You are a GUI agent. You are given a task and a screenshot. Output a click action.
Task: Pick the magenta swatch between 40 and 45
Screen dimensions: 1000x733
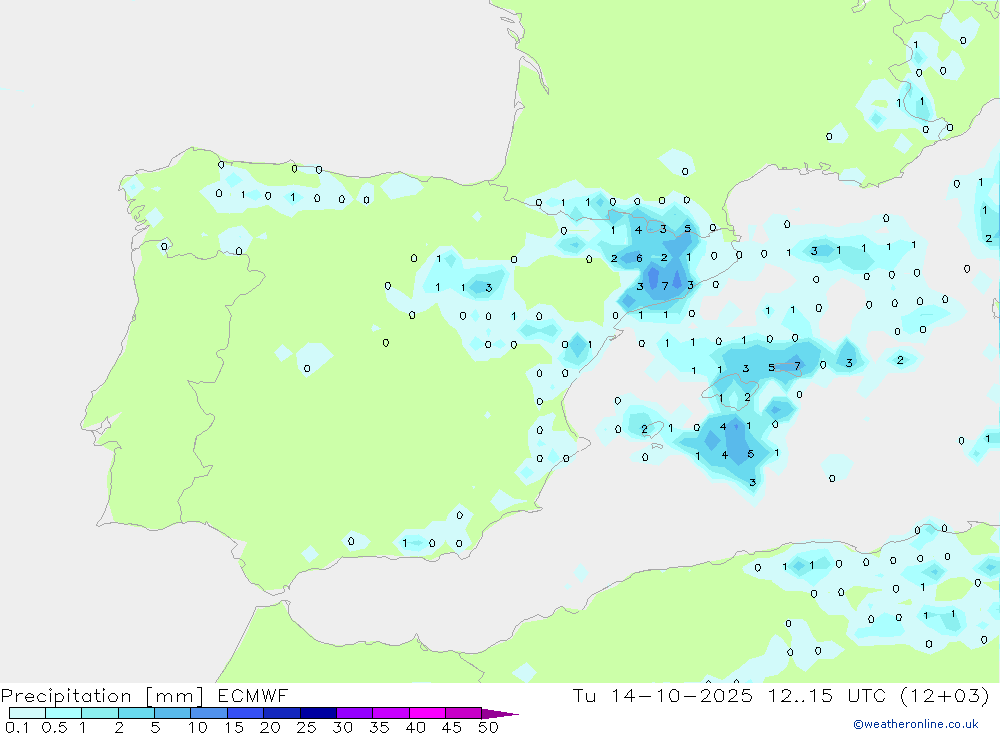tap(427, 713)
